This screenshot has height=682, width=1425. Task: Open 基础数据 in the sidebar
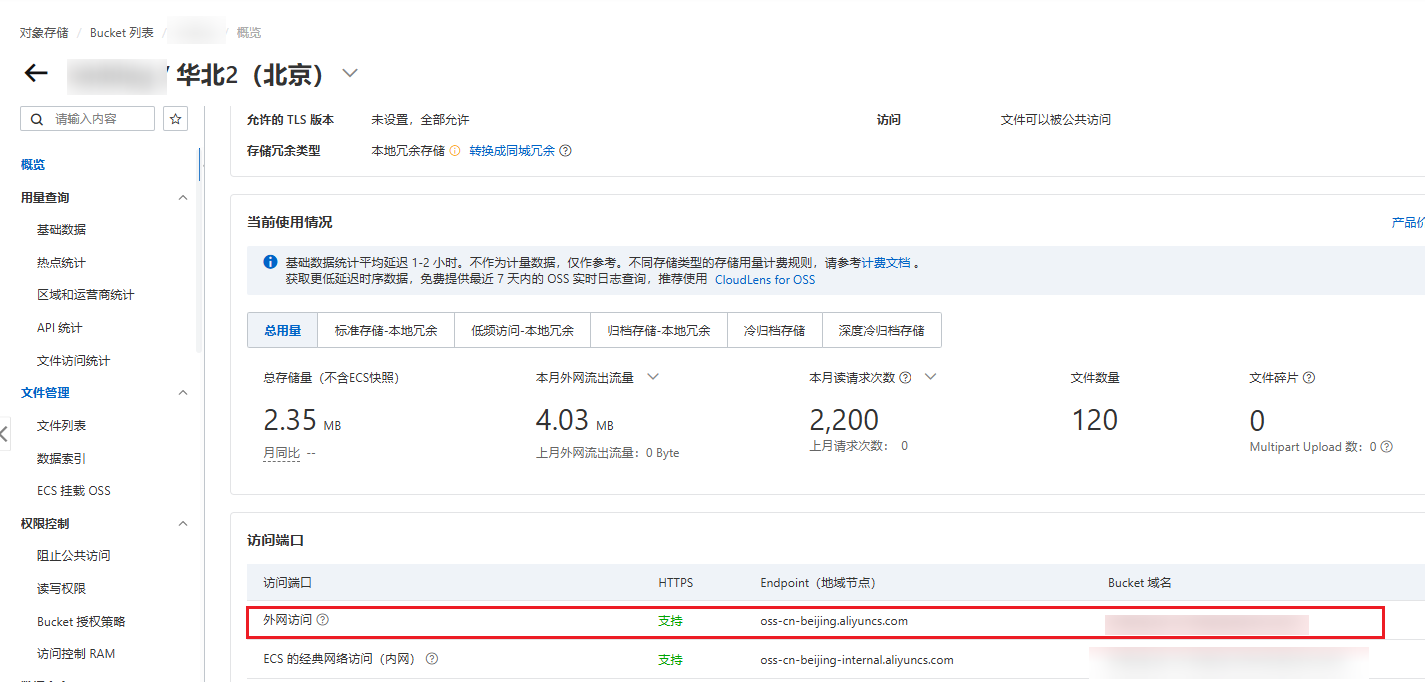[61, 230]
